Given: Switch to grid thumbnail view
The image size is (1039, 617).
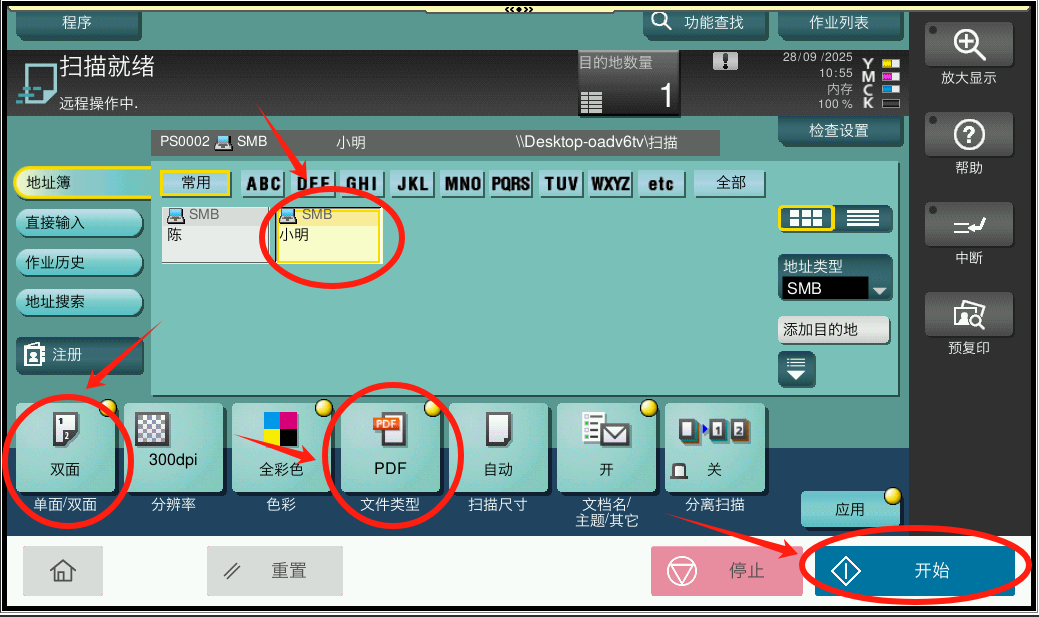Looking at the screenshot, I should [x=806, y=218].
